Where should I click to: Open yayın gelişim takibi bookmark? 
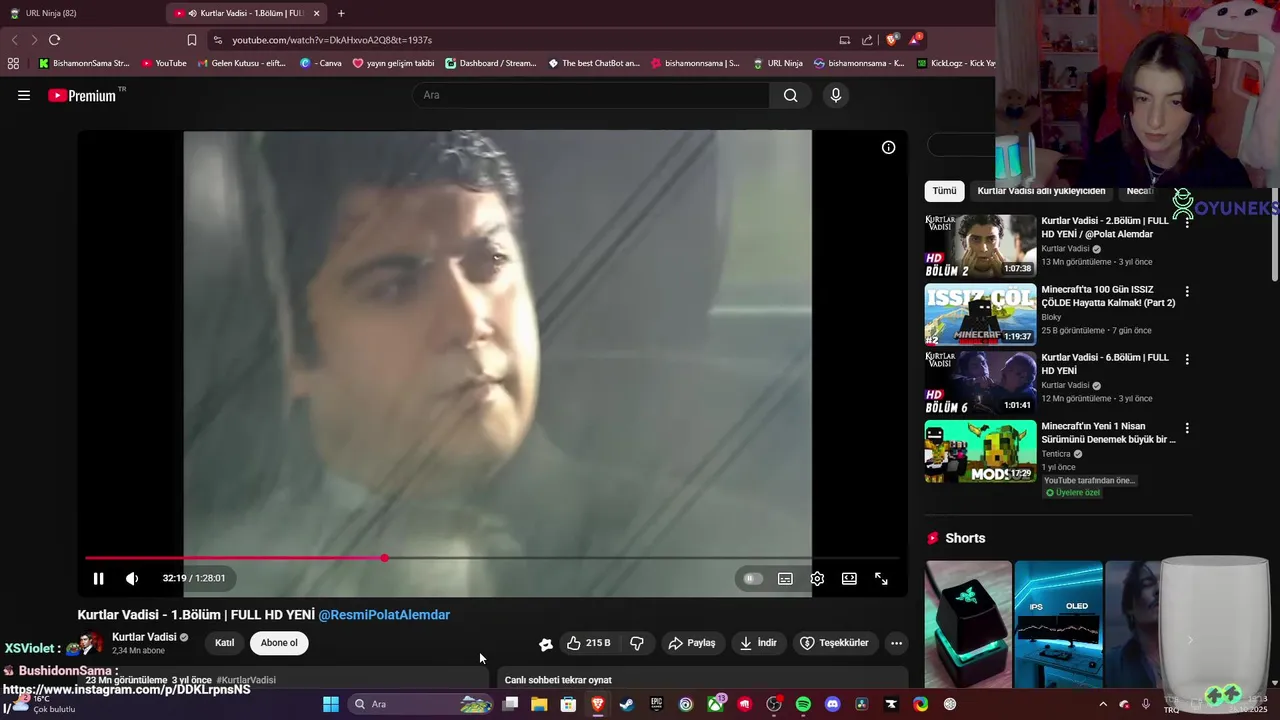[393, 63]
